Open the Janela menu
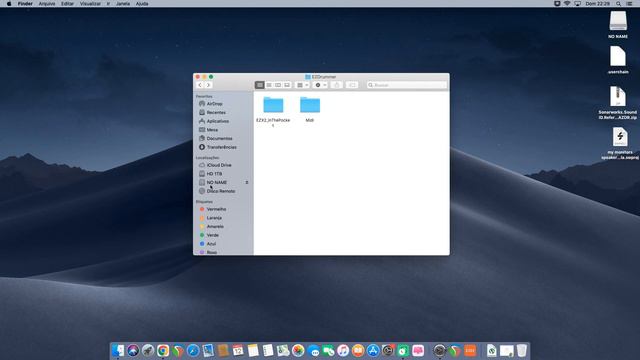This screenshot has width=640, height=360. click(x=123, y=4)
